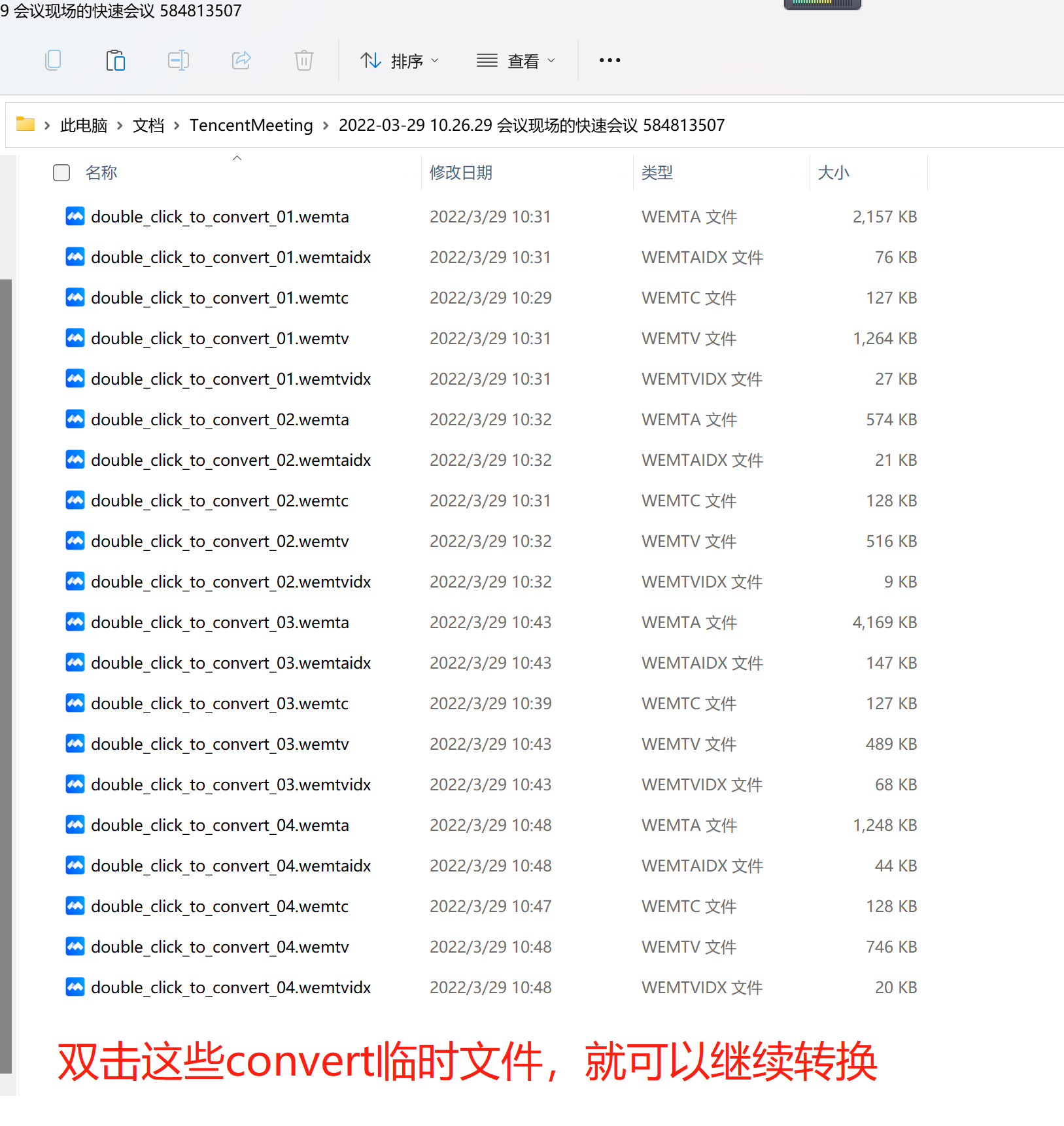This screenshot has height=1126, width=1064.
Task: Select file double_click_to_convert_04.wemtvidx
Action: [x=231, y=987]
